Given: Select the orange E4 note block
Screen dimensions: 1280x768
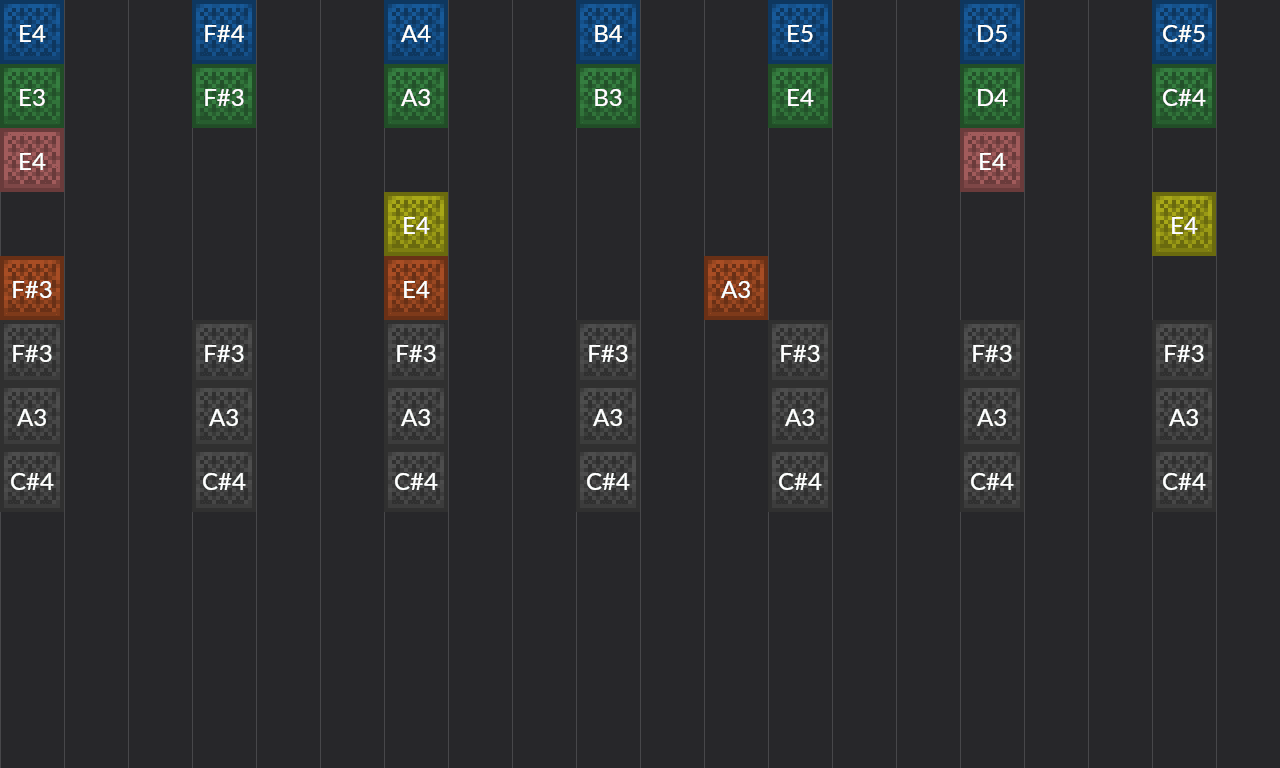Looking at the screenshot, I should coord(416,288).
